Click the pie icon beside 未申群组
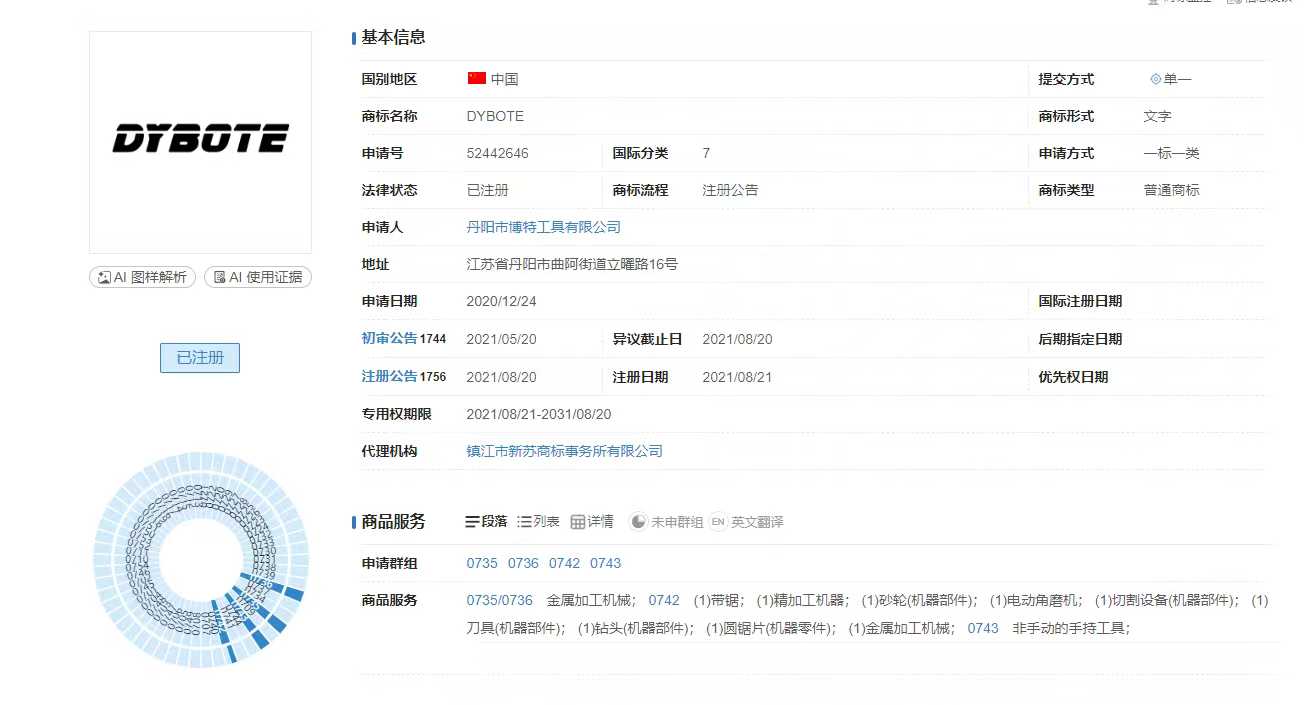This screenshot has width=1304, height=705. click(638, 522)
